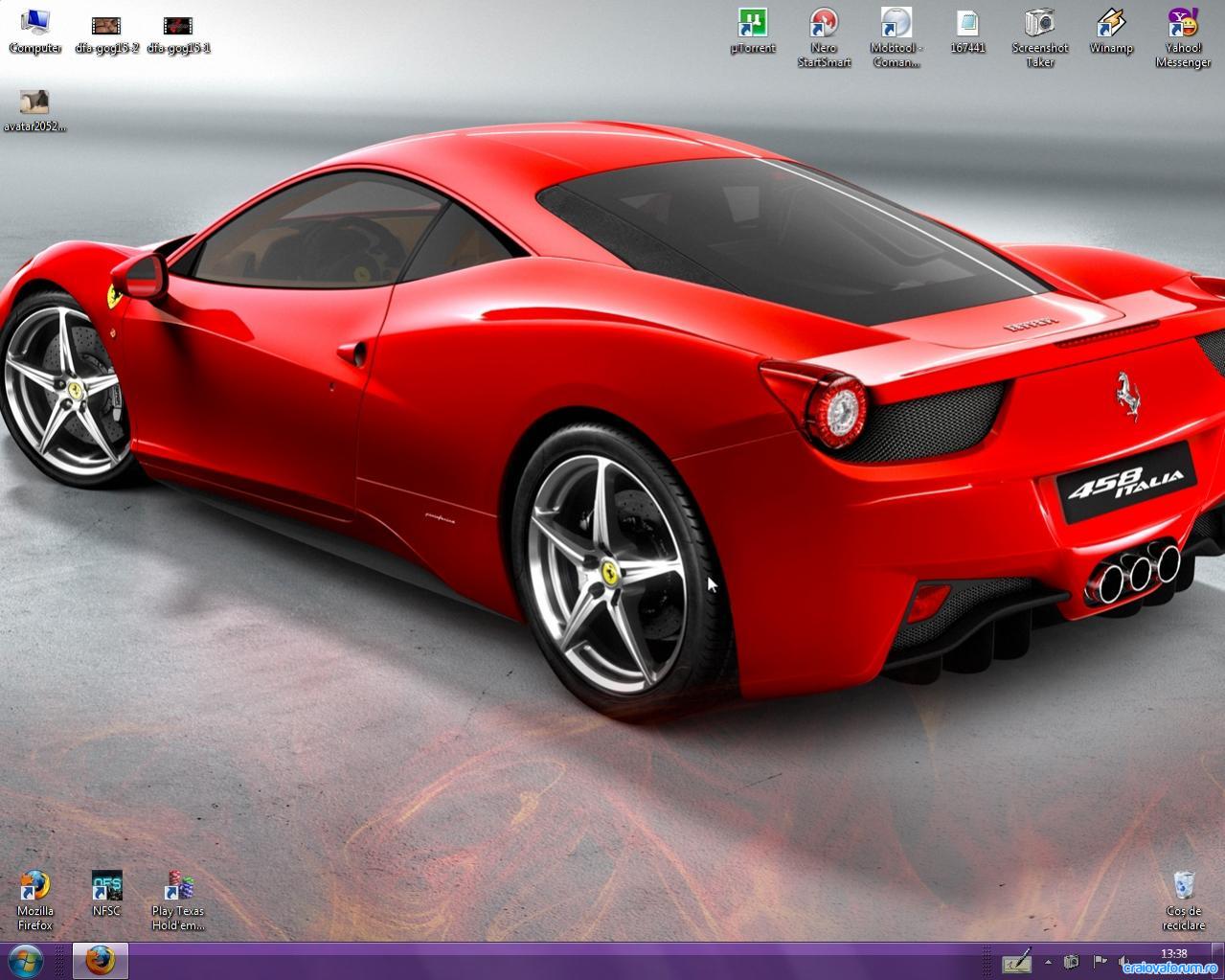Click the camera icon in the system tray

pos(1072,962)
